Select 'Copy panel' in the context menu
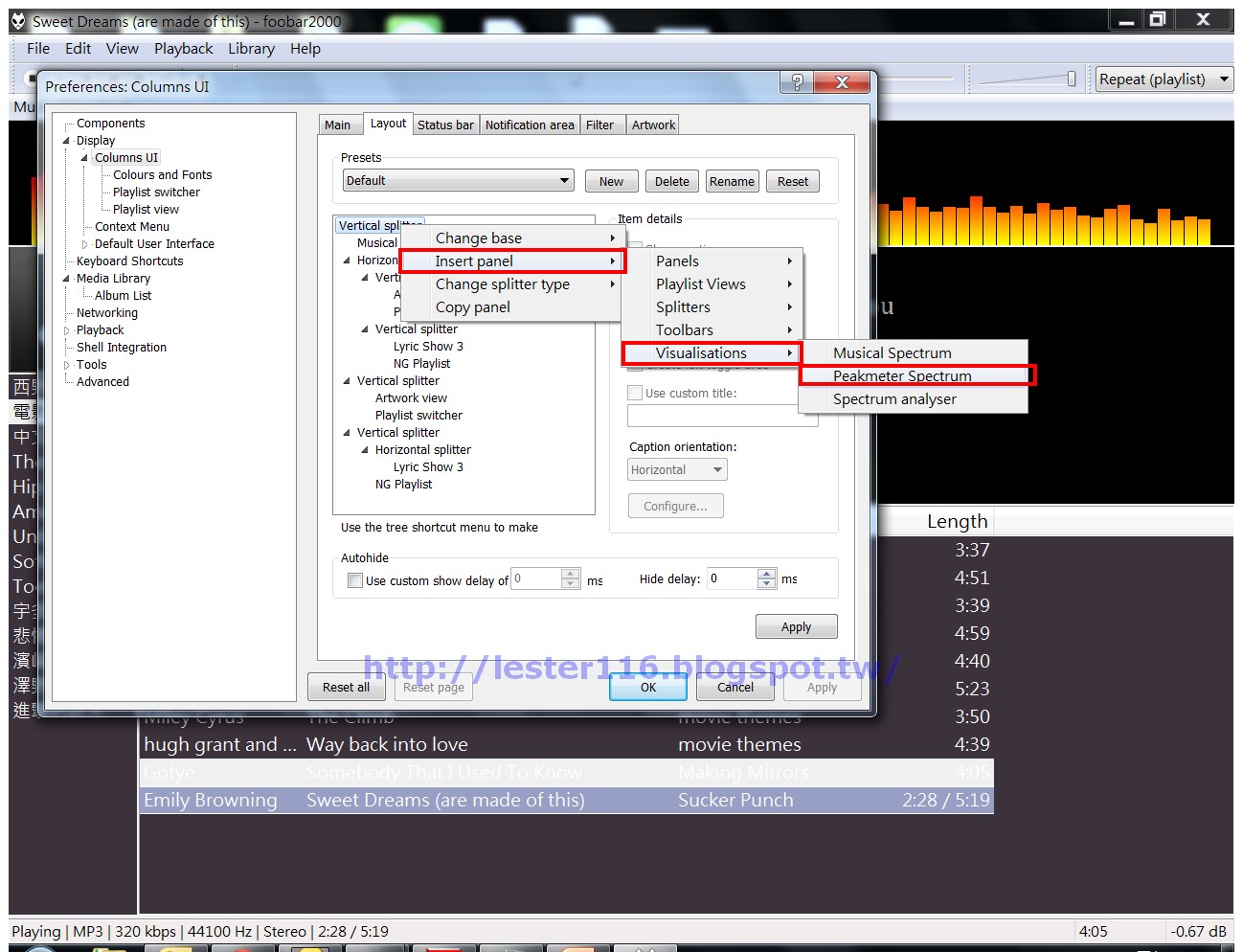Screen dimensions: 1243x952 (x=510, y=307)
